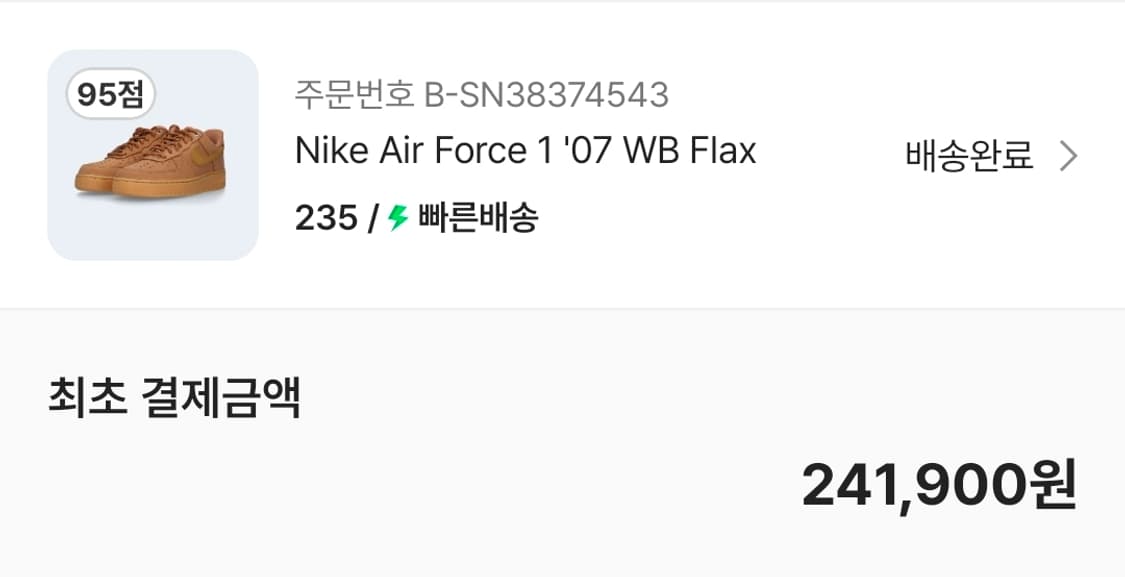Click the word Air in product name
The width and height of the screenshot is (1125, 577).
pyautogui.click(x=405, y=151)
